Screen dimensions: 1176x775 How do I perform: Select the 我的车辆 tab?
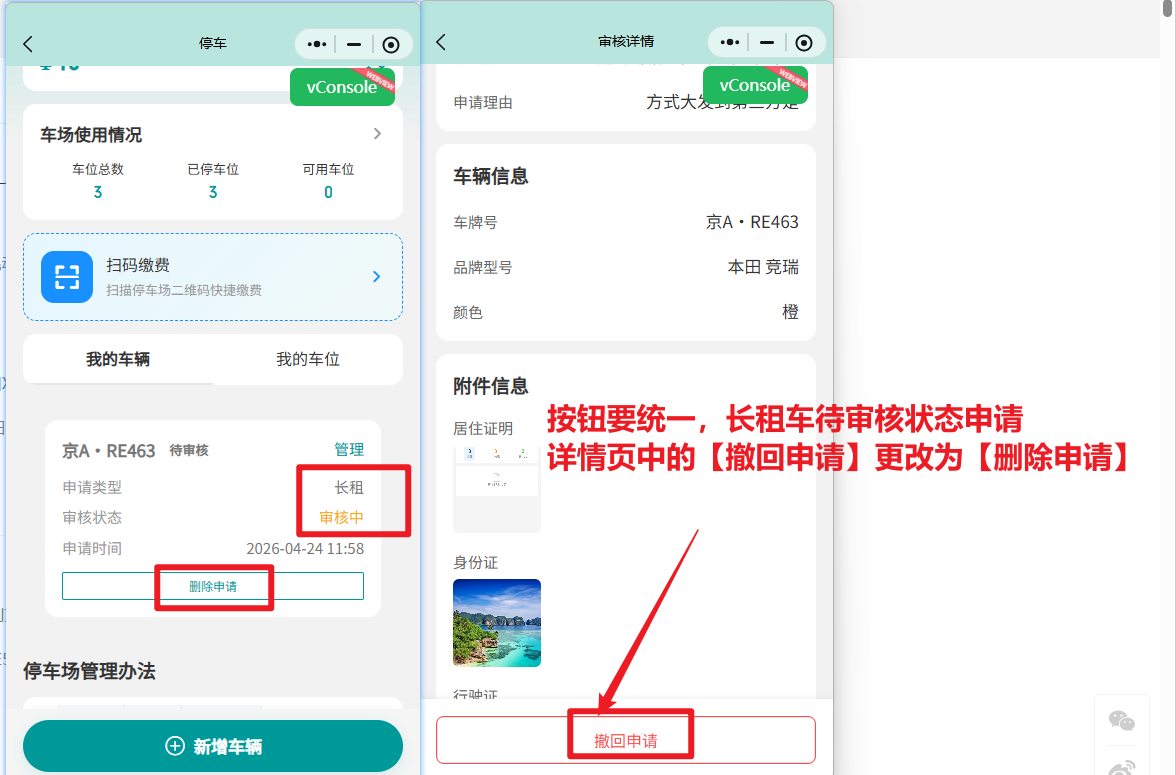pos(118,359)
